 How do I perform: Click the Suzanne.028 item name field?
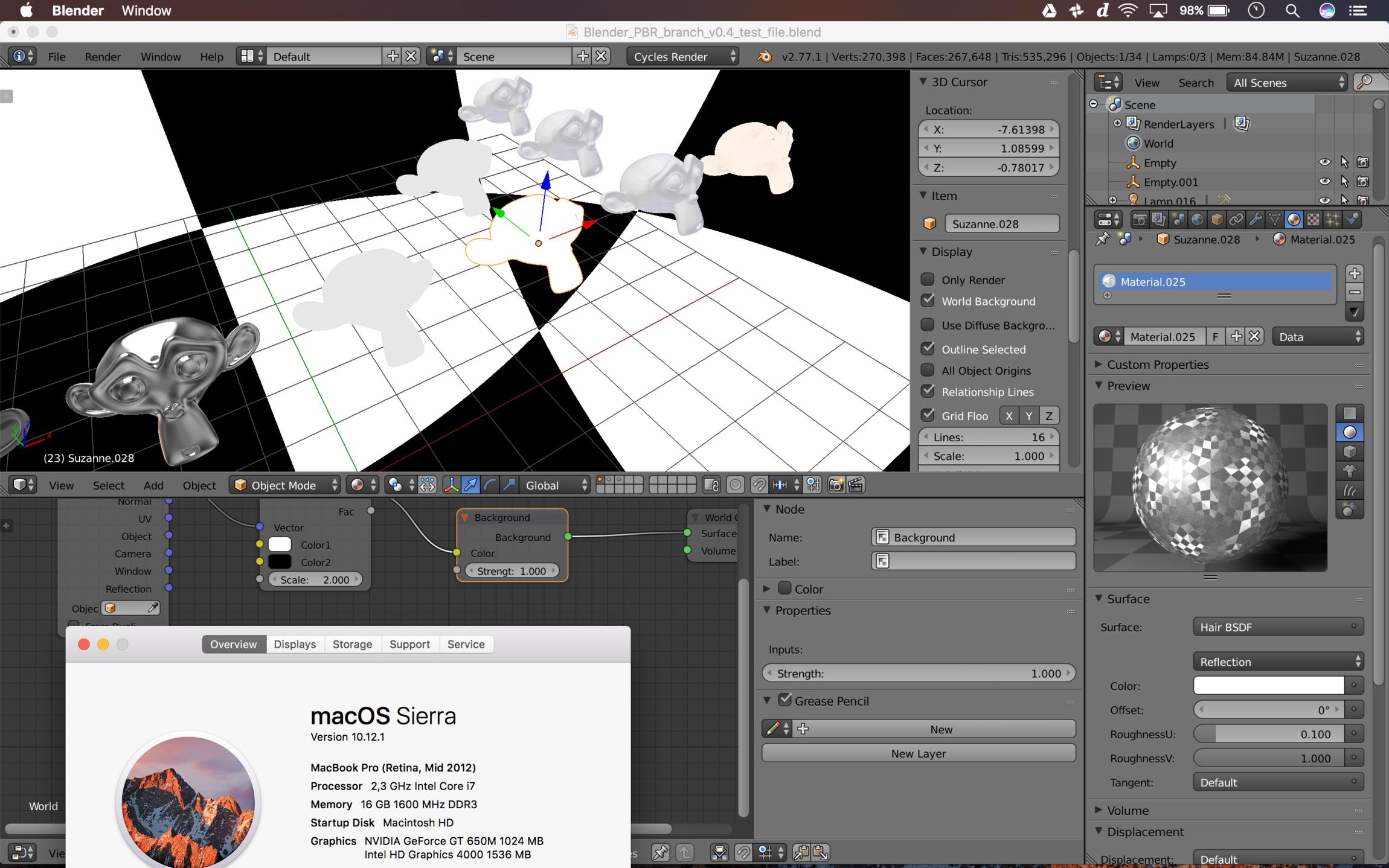pos(1001,223)
